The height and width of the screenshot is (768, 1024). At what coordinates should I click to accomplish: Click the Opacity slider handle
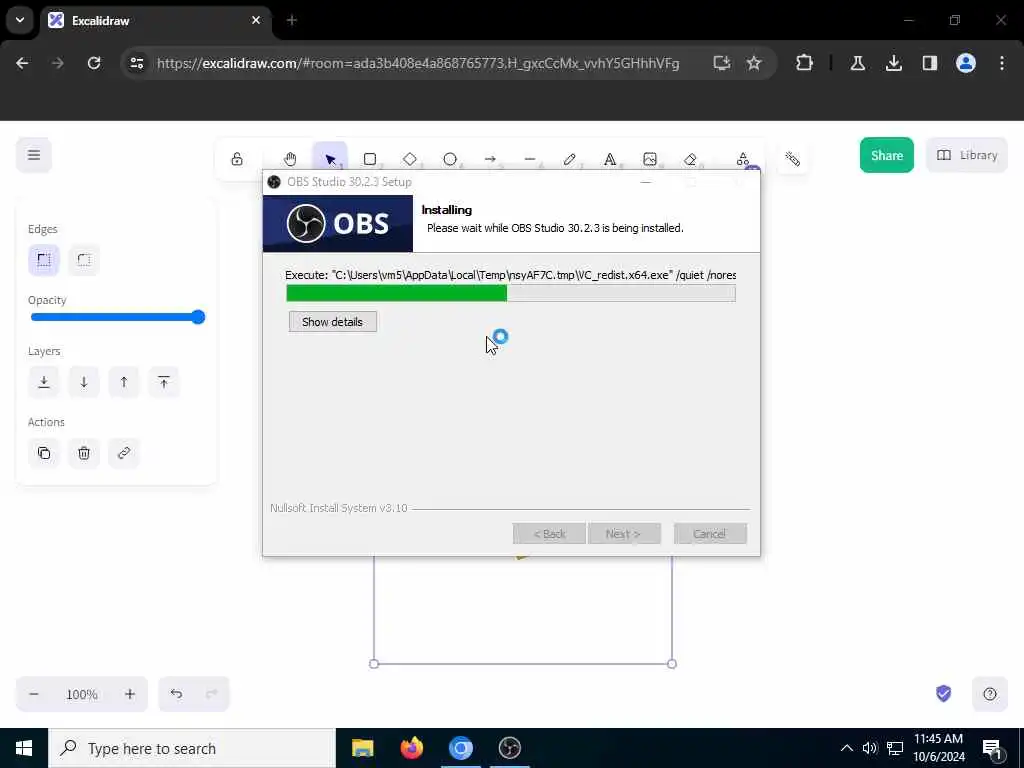click(198, 317)
